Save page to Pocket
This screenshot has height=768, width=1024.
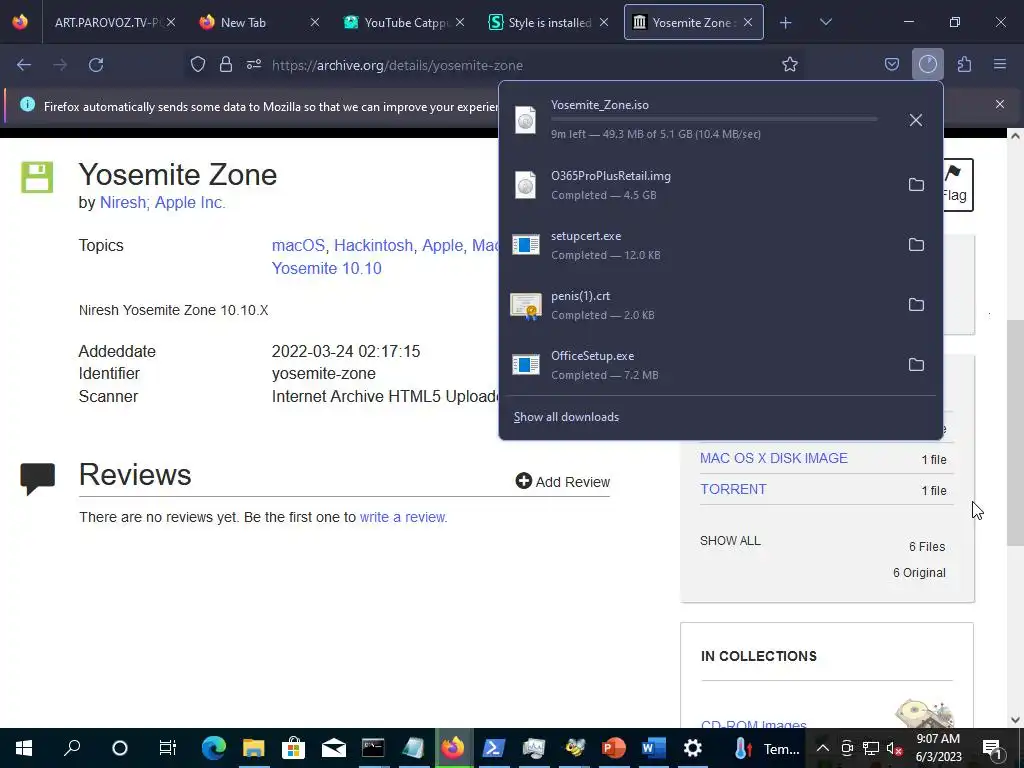coord(891,65)
